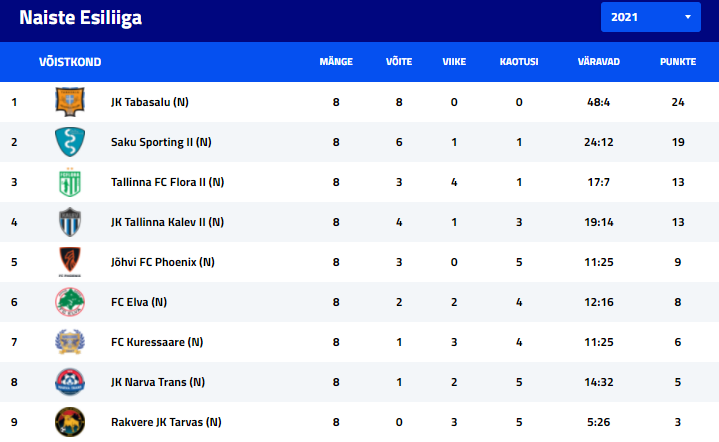
Task: Open the JK Tabasalu (N) team link
Action: (149, 102)
